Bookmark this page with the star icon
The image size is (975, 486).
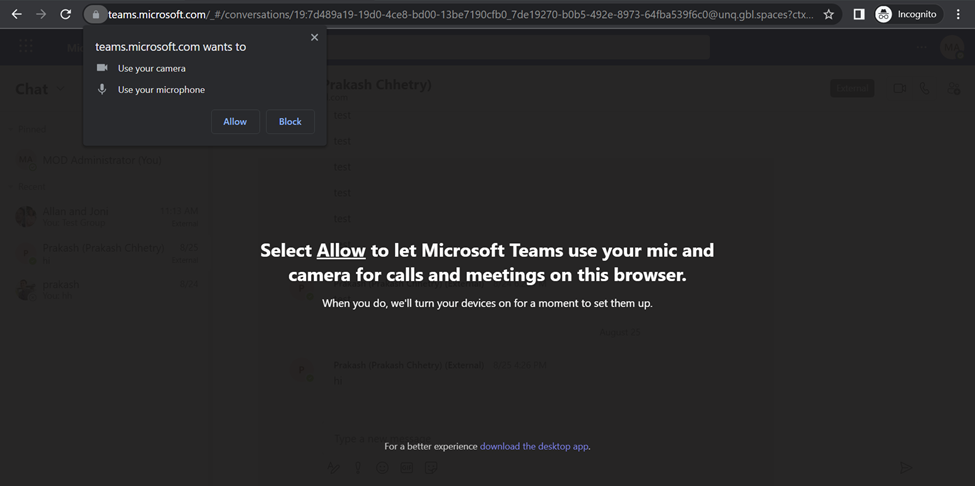pyautogui.click(x=828, y=14)
